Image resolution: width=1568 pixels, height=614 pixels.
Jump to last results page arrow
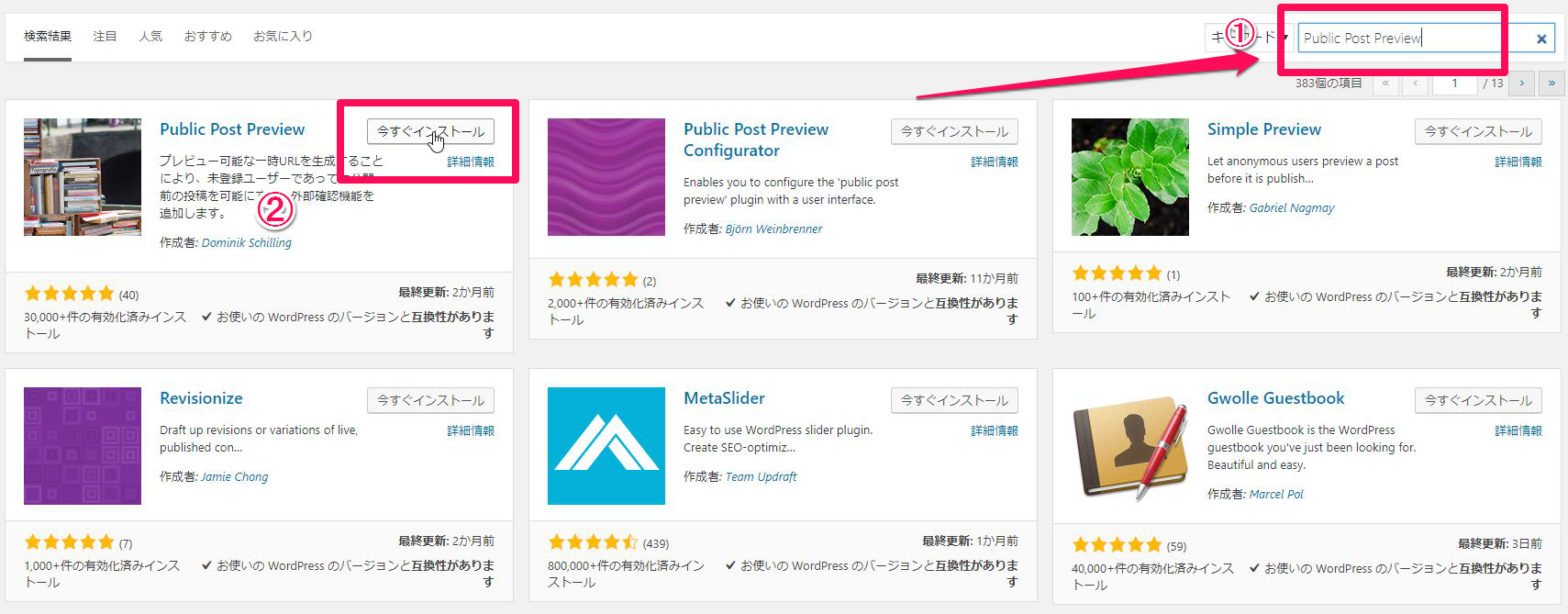(x=1551, y=83)
